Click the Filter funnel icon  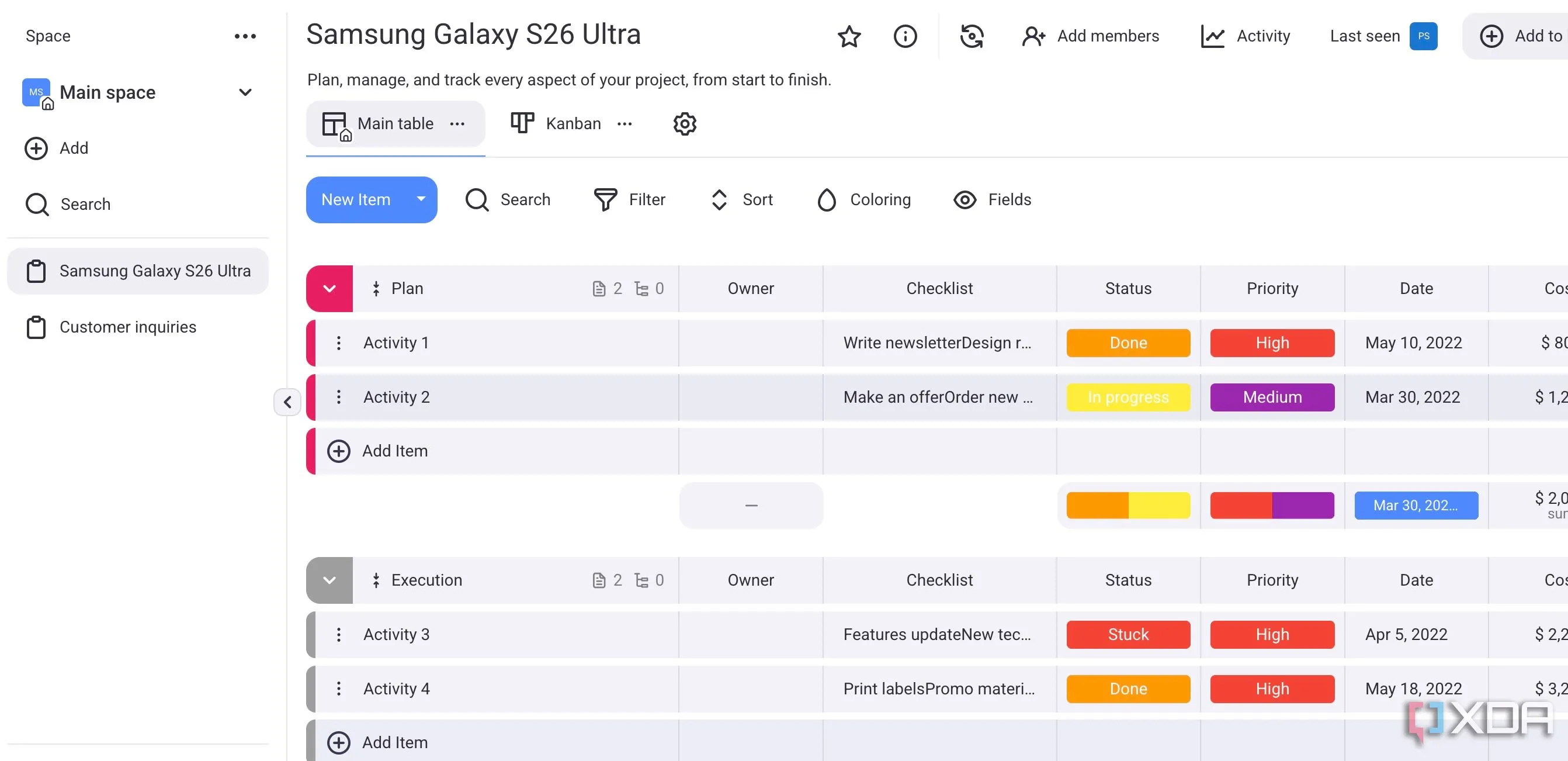point(606,200)
